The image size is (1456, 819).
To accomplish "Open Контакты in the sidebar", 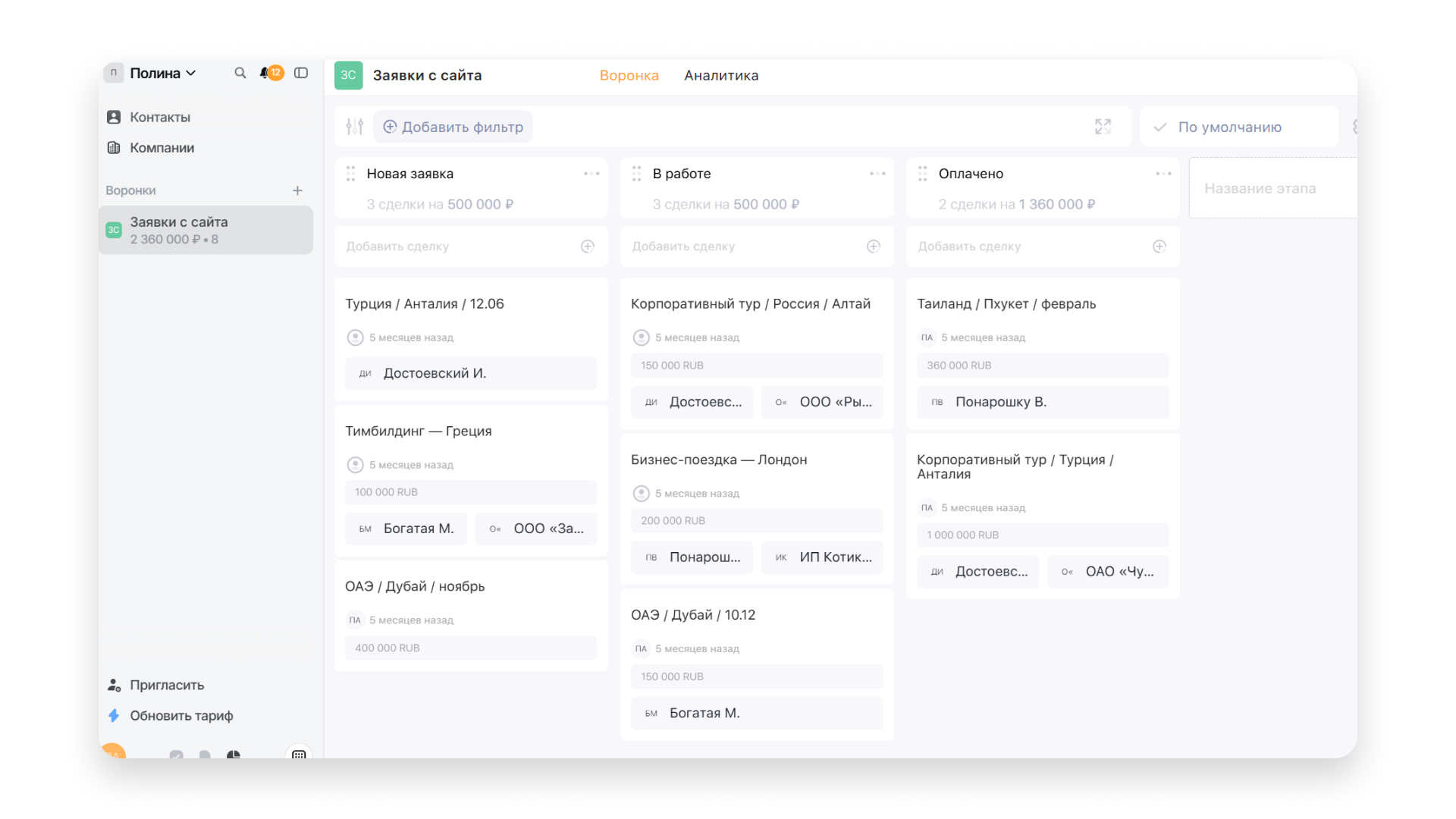I will pyautogui.click(x=159, y=117).
